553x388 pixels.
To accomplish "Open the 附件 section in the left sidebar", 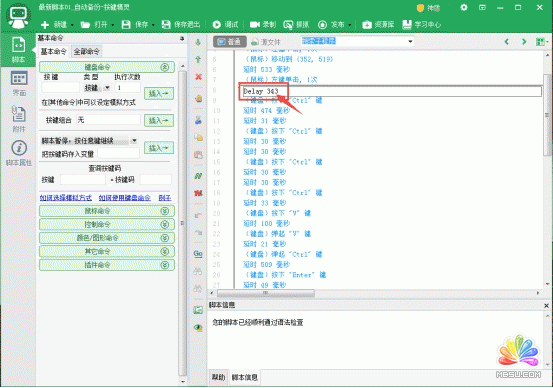I will click(19, 119).
